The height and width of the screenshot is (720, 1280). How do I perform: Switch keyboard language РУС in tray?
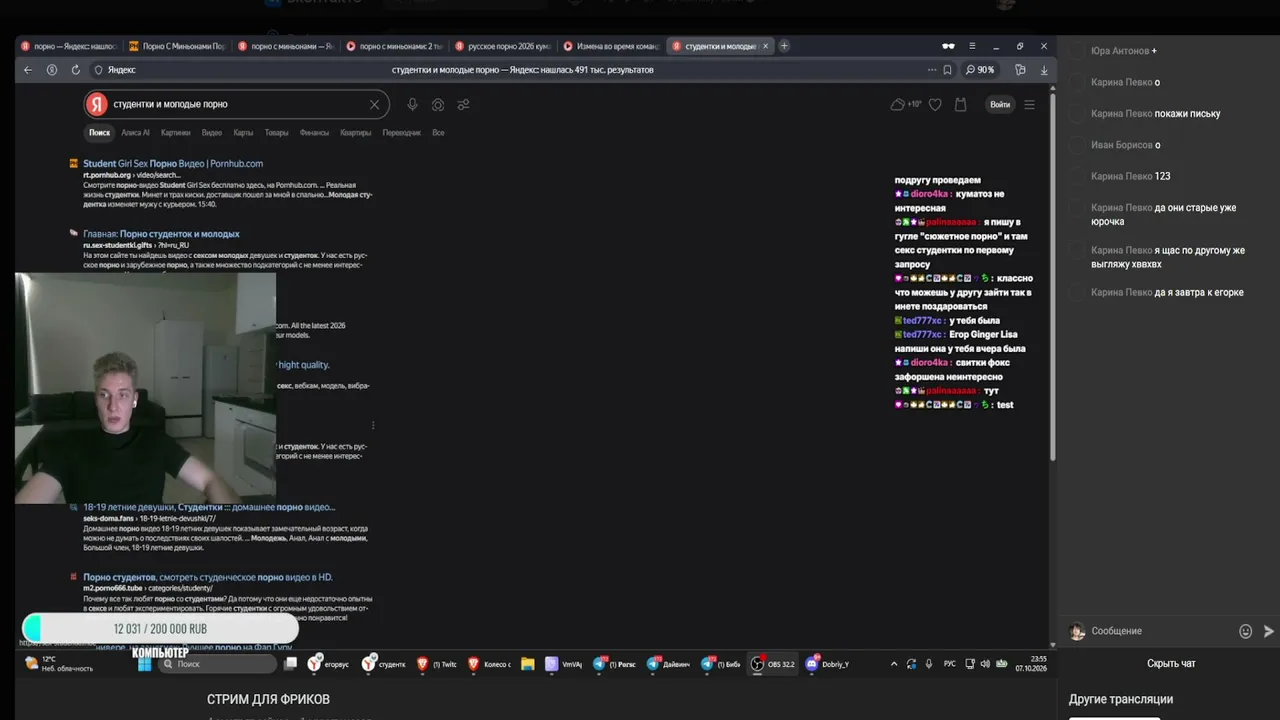point(950,664)
